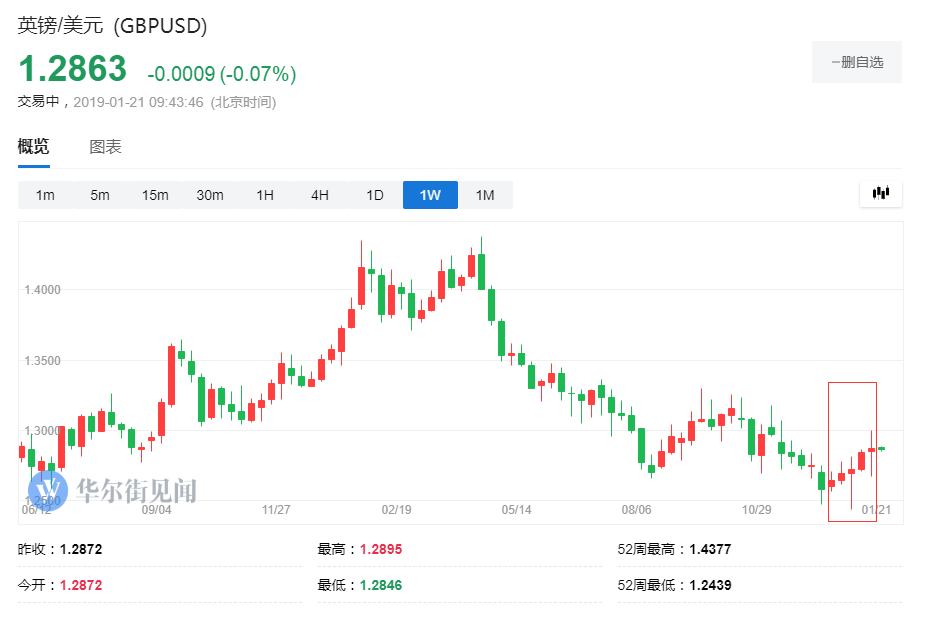The width and height of the screenshot is (925, 629).
Task: Choose the 30m interval
Action: click(x=210, y=195)
